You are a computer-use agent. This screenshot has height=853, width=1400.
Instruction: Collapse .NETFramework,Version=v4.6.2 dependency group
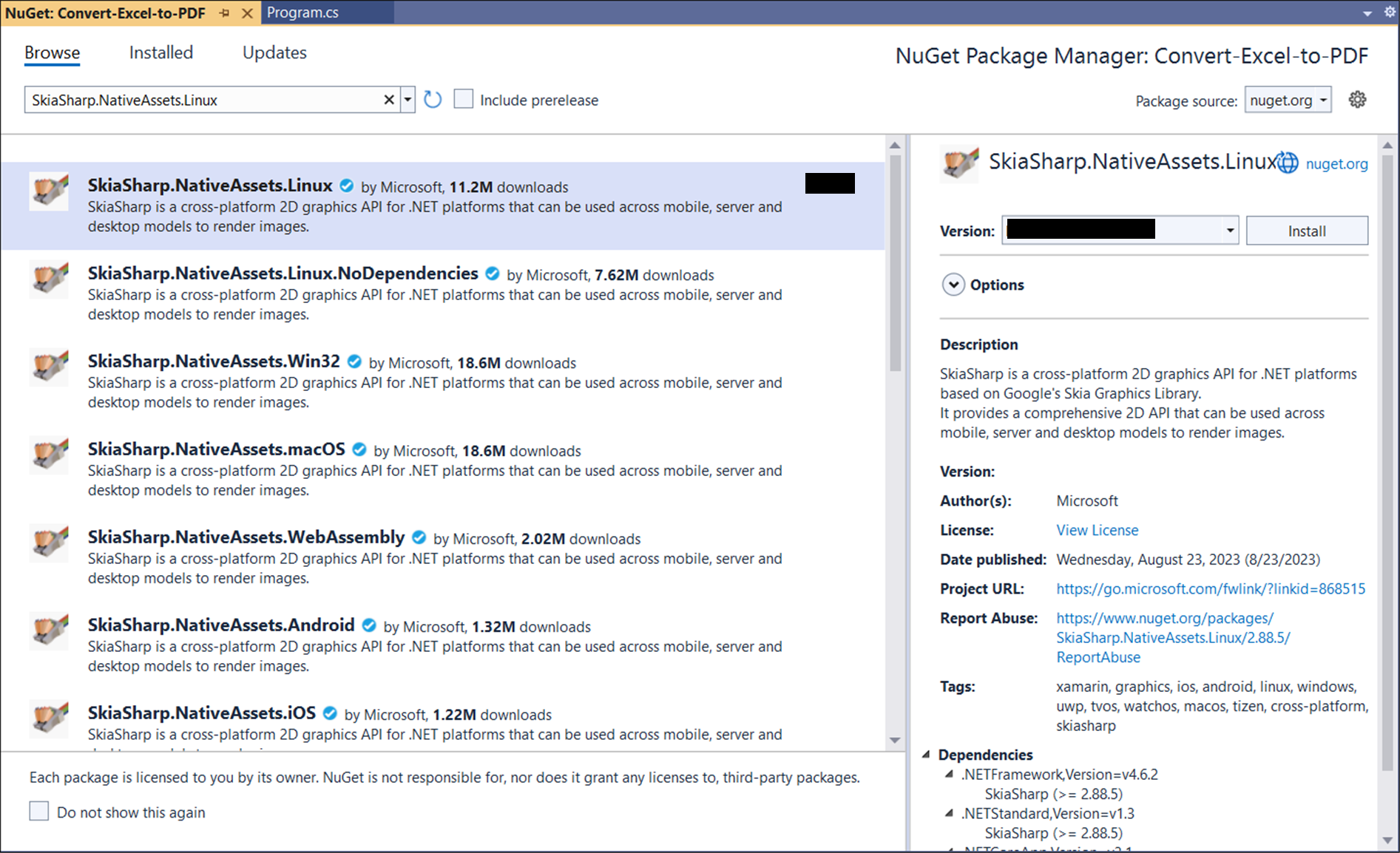949,775
